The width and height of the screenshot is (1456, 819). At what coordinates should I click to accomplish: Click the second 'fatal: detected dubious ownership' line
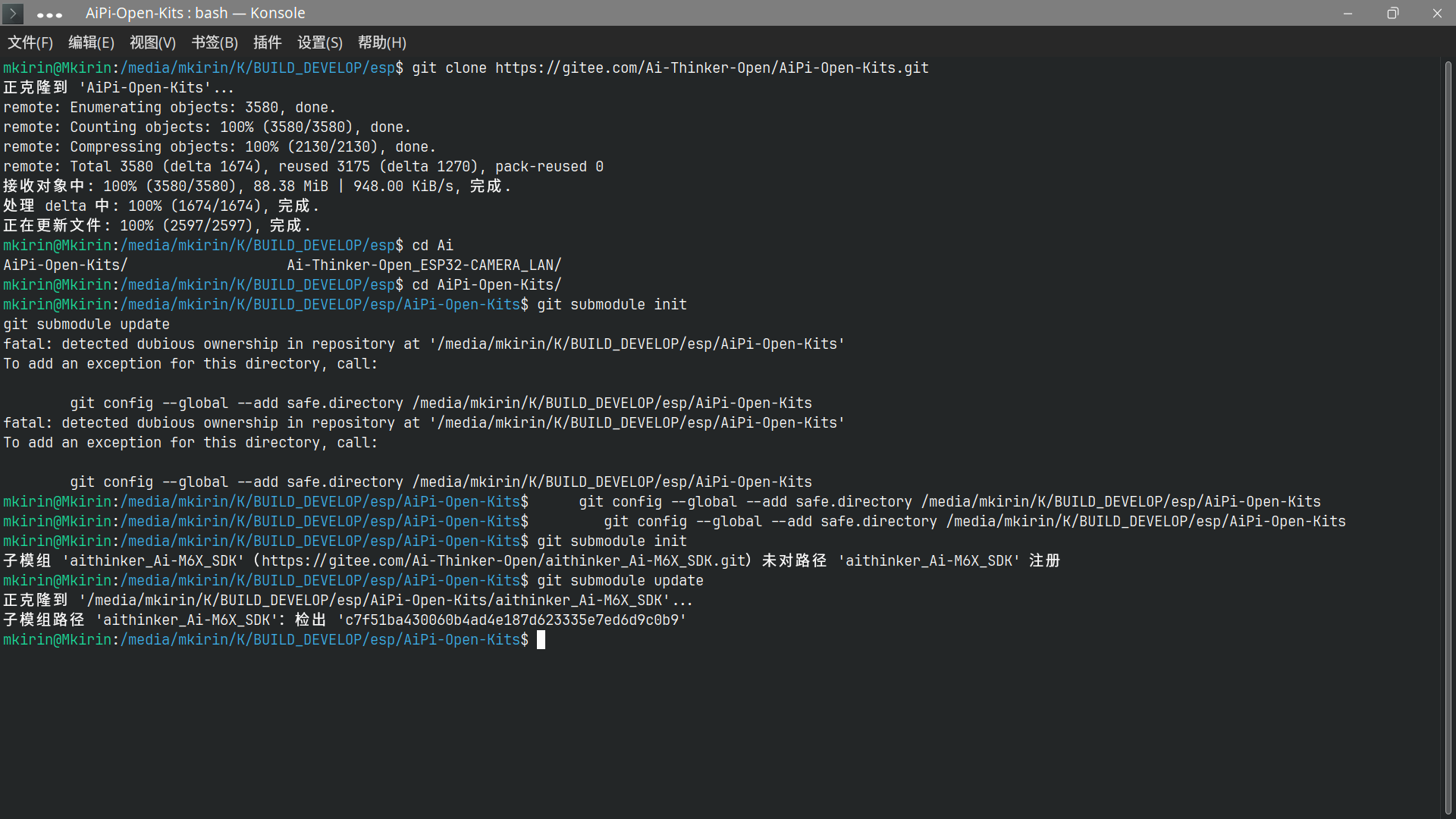pos(424,423)
